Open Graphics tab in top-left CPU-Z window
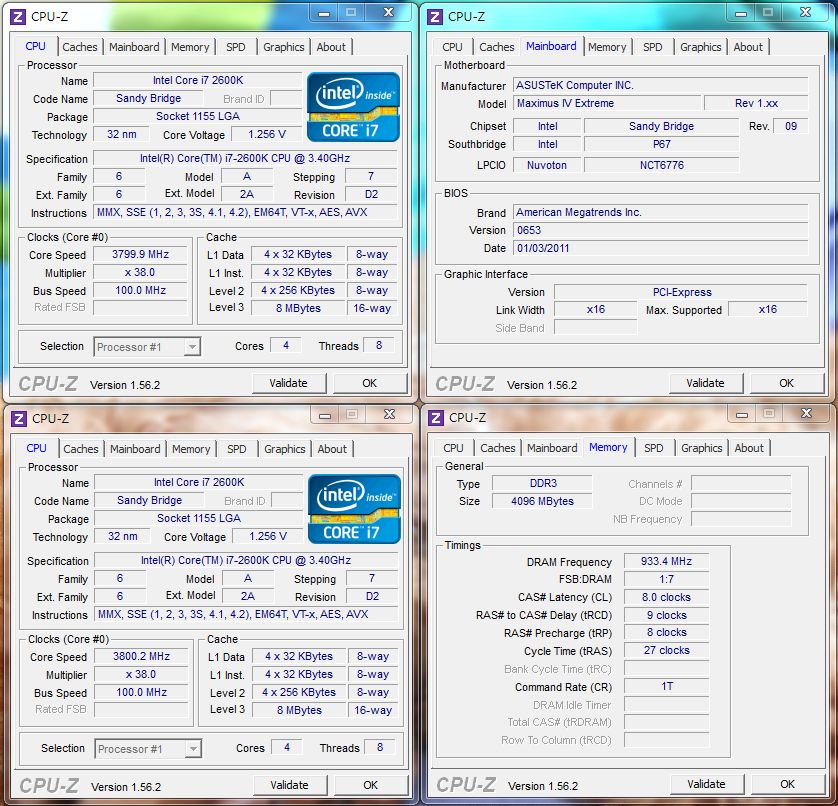 [x=284, y=47]
